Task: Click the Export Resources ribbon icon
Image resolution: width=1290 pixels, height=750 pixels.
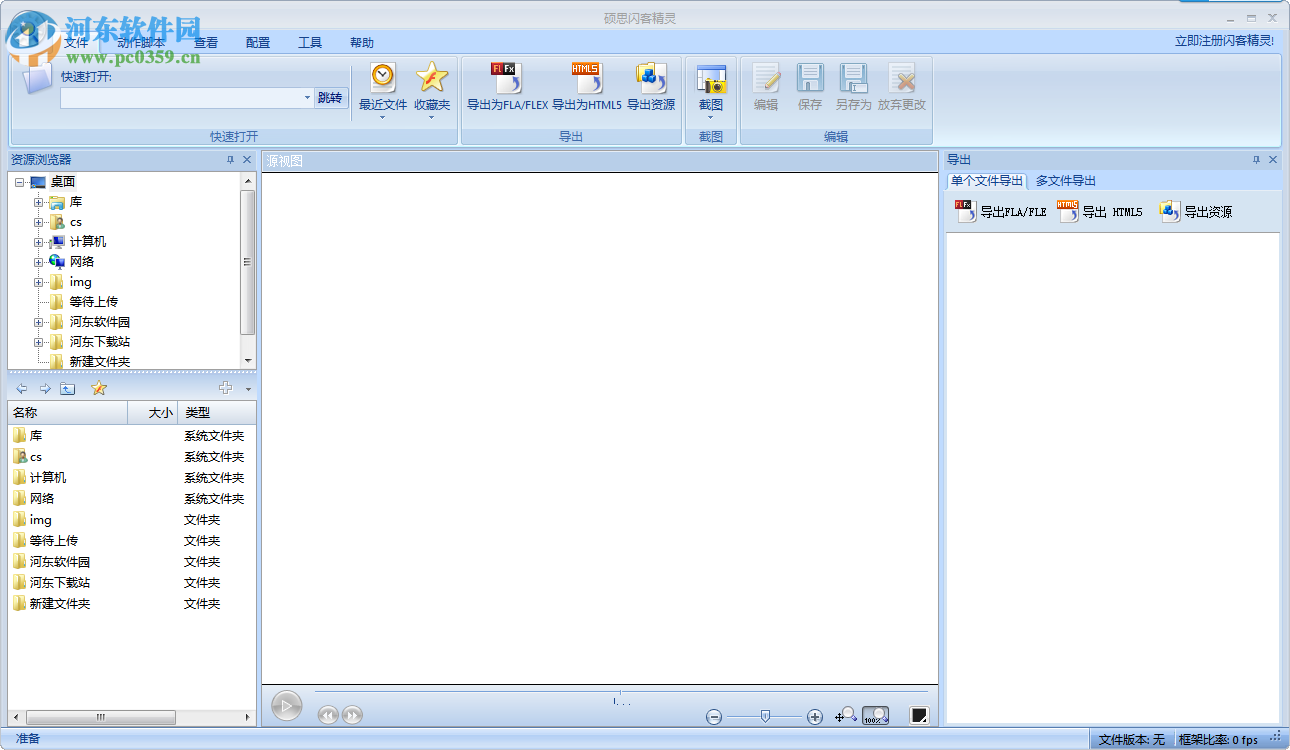Action: [651, 78]
